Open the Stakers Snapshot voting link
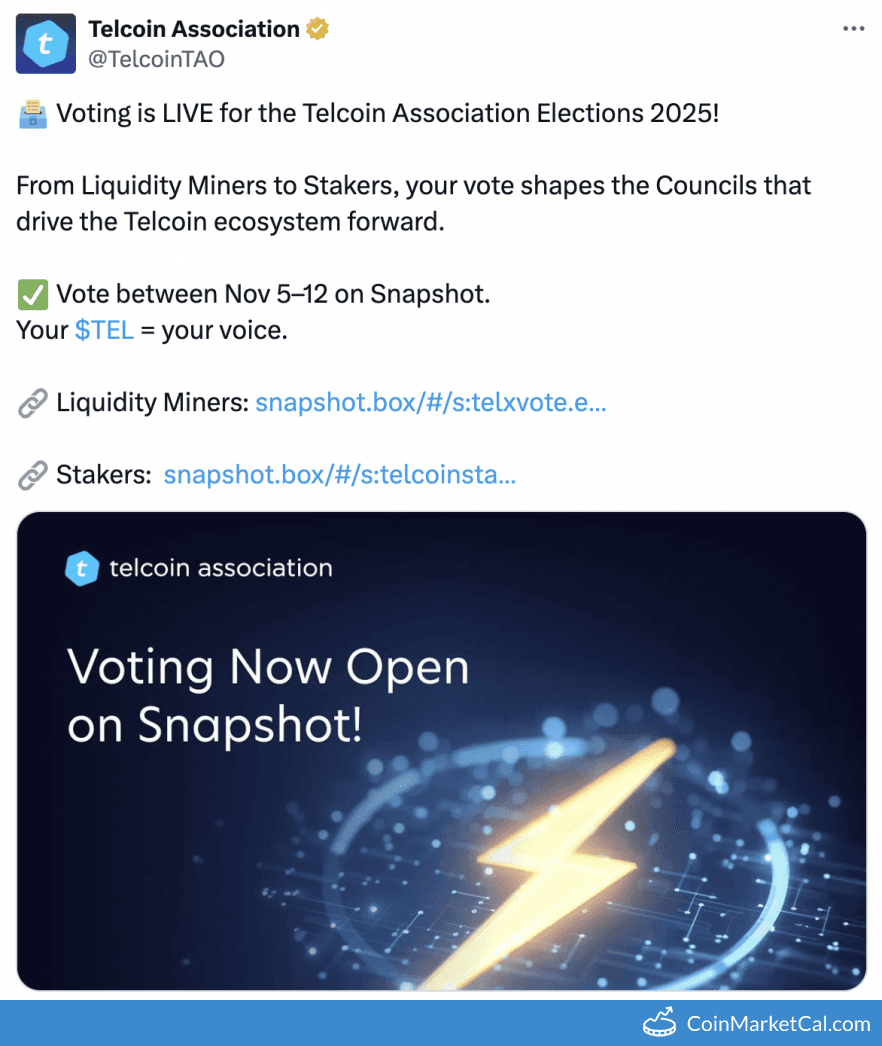882x1046 pixels. tap(340, 474)
